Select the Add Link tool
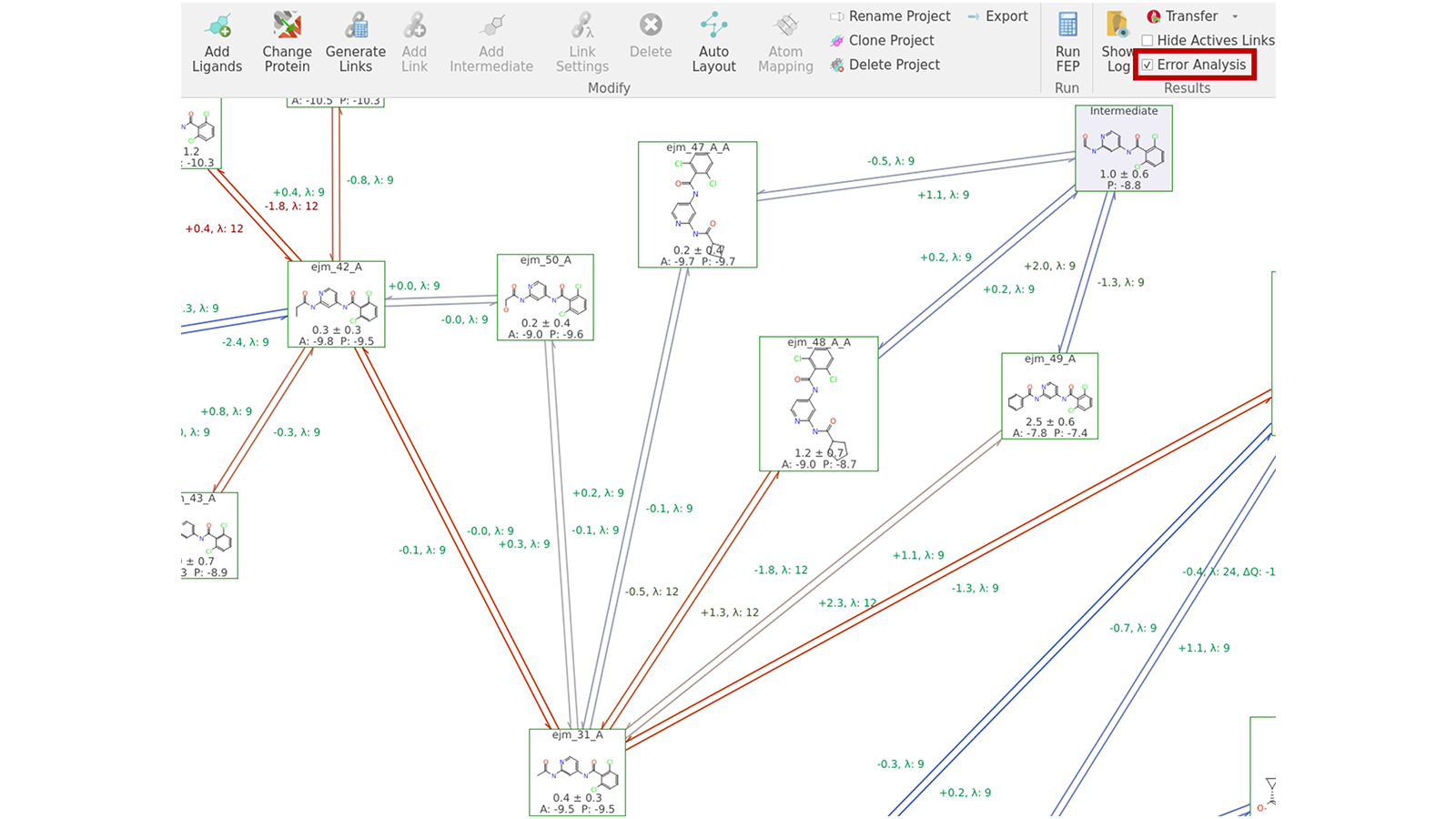 click(x=414, y=43)
